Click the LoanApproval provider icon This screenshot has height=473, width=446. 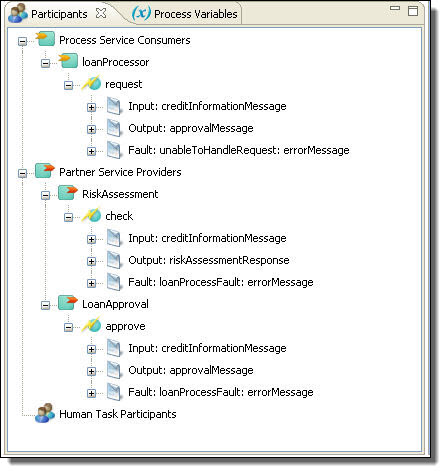pos(68,303)
